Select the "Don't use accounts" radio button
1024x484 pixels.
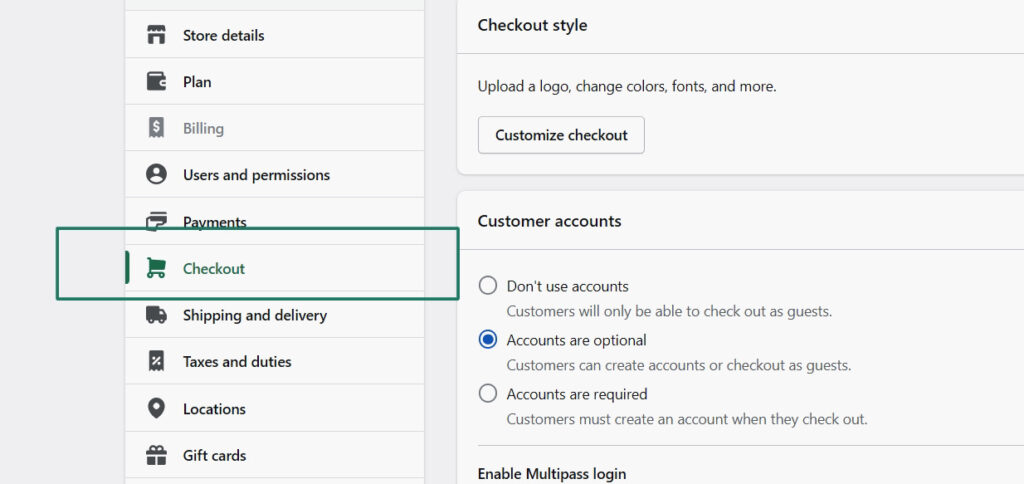coord(488,286)
